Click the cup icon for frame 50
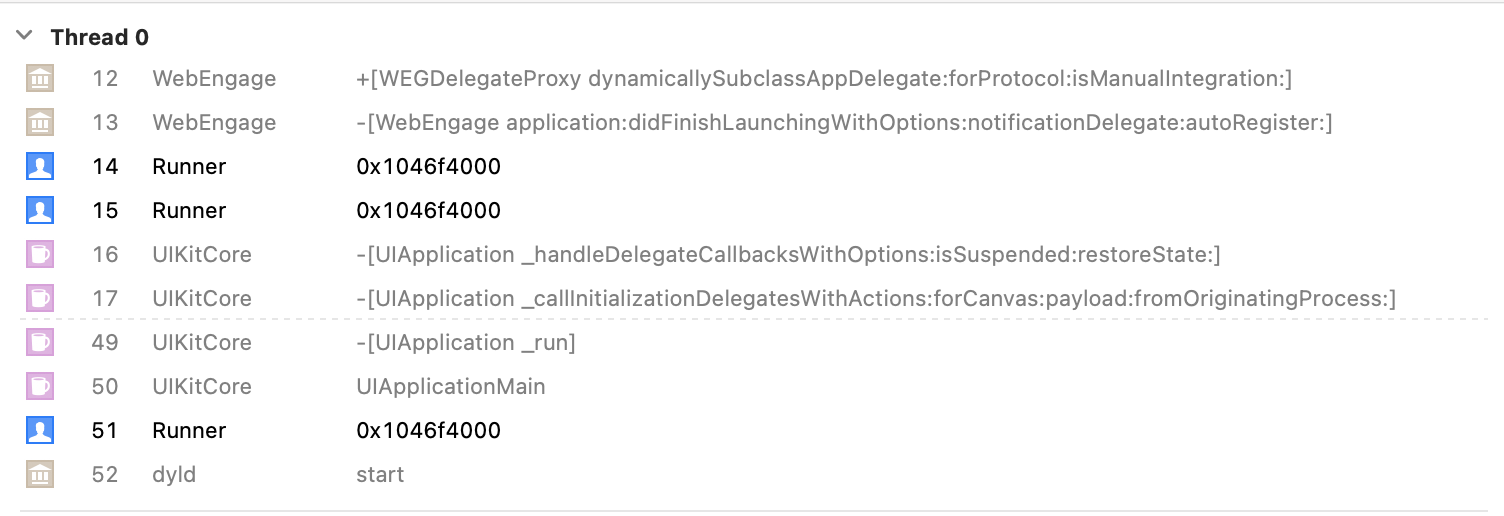 (x=39, y=386)
